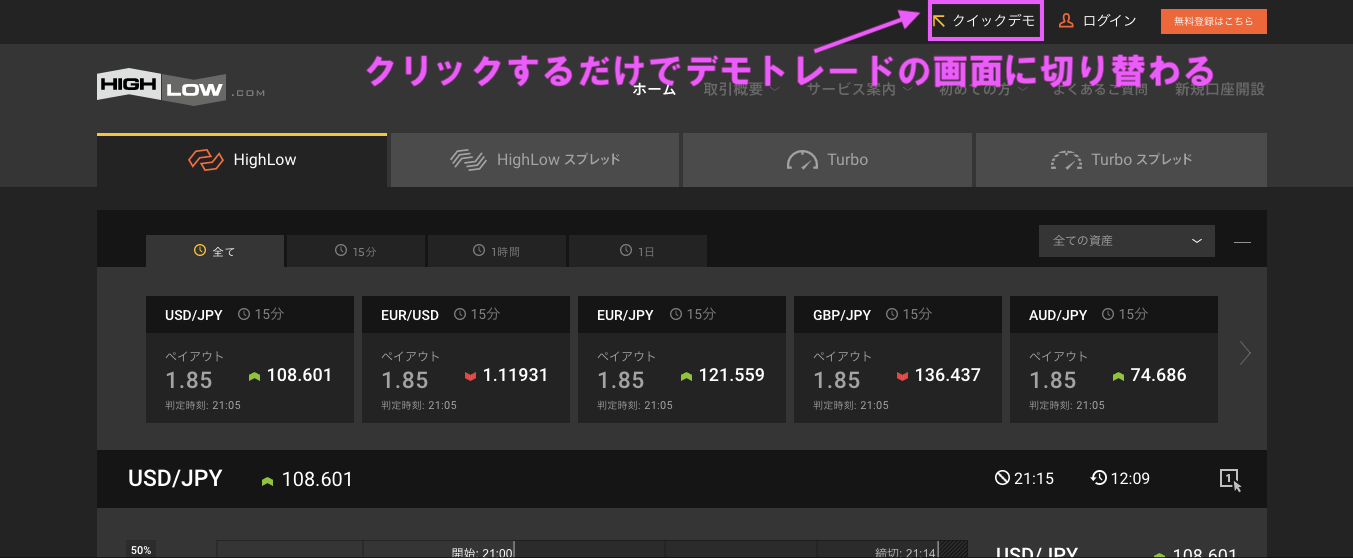Viewport: 1353px width, 558px height.
Task: Click the 1.11931 rate in EUR/USD card
Action: point(515,376)
